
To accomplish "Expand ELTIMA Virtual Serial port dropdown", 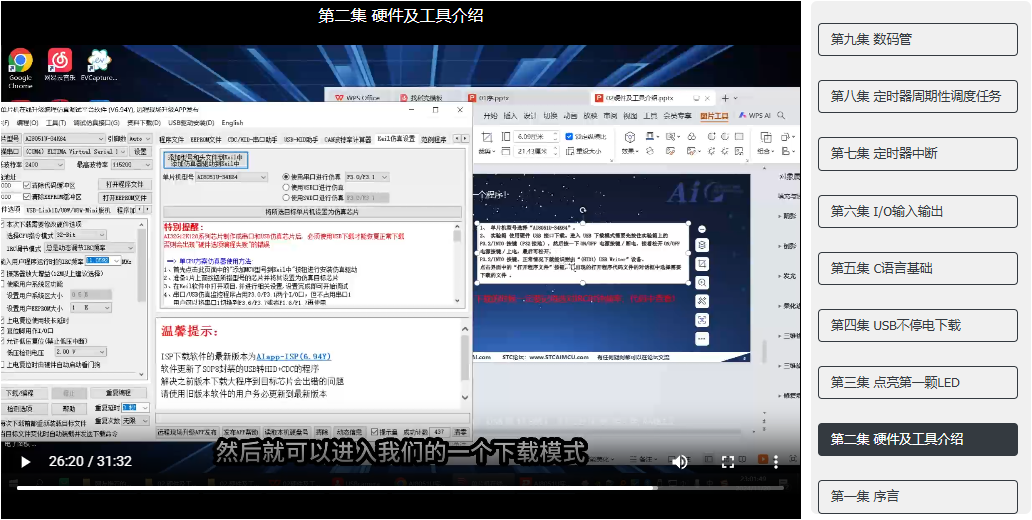I will [x=74, y=151].
